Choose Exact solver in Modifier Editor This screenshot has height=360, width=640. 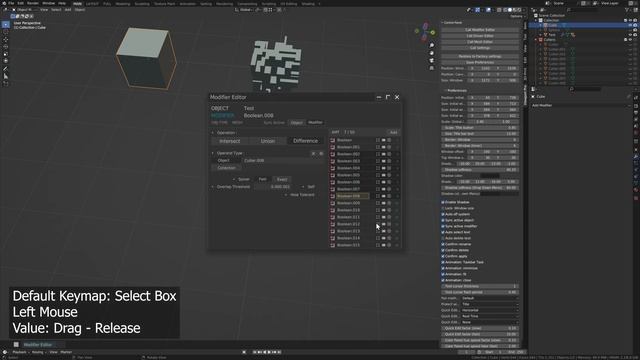282,179
